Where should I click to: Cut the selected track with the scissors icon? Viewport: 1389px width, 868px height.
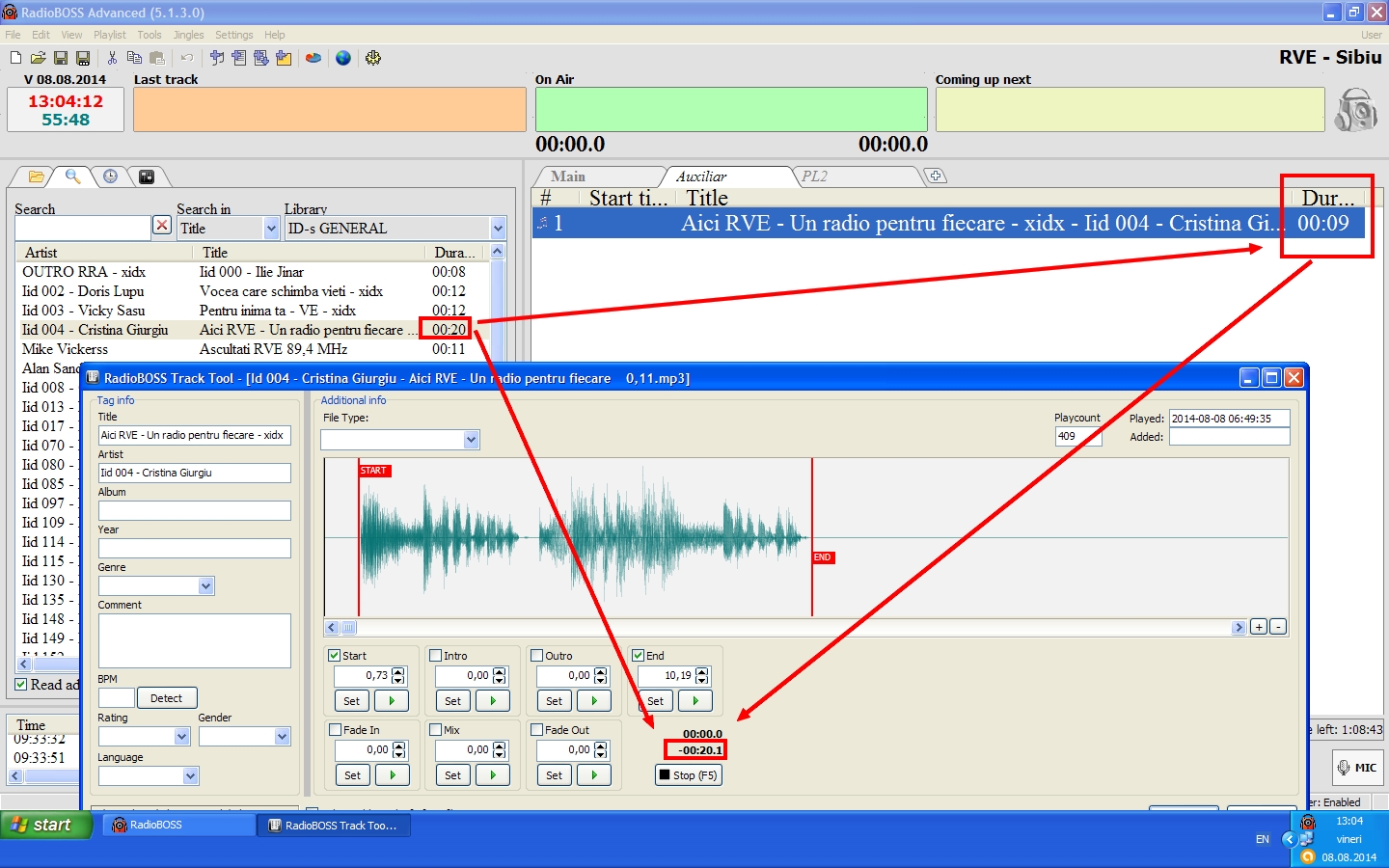[x=112, y=58]
